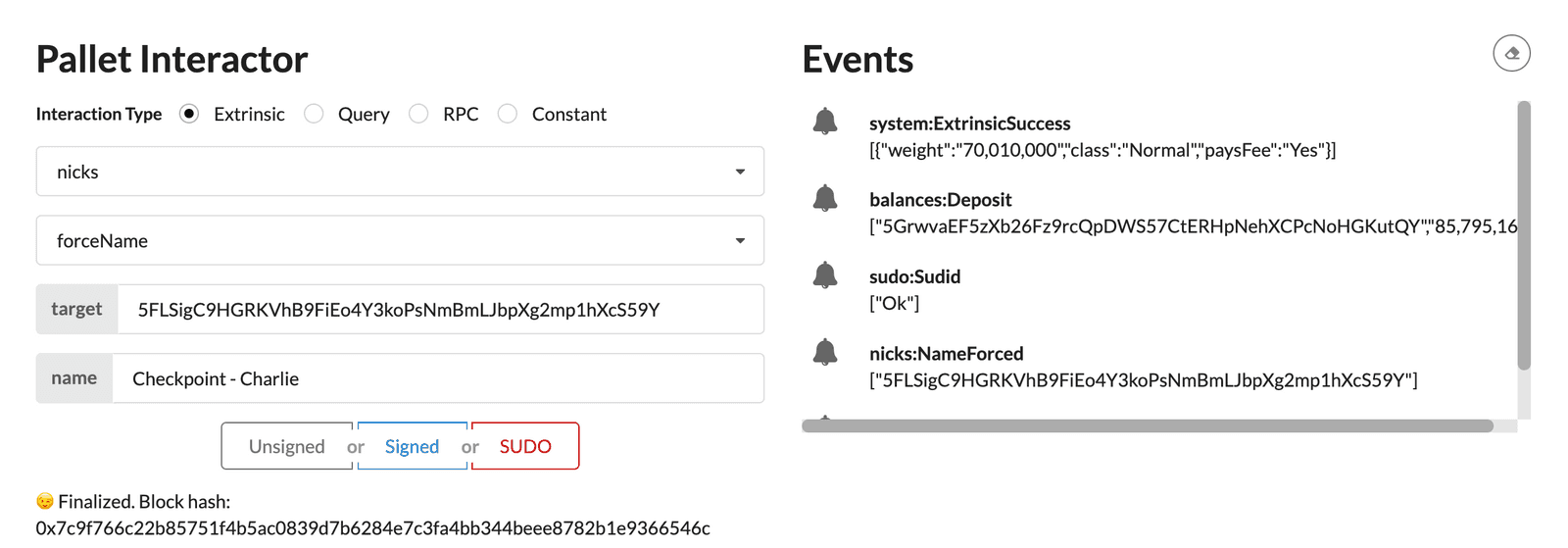Image resolution: width=1568 pixels, height=548 pixels.
Task: Click the emoji next to Finalized status
Action: (45, 501)
